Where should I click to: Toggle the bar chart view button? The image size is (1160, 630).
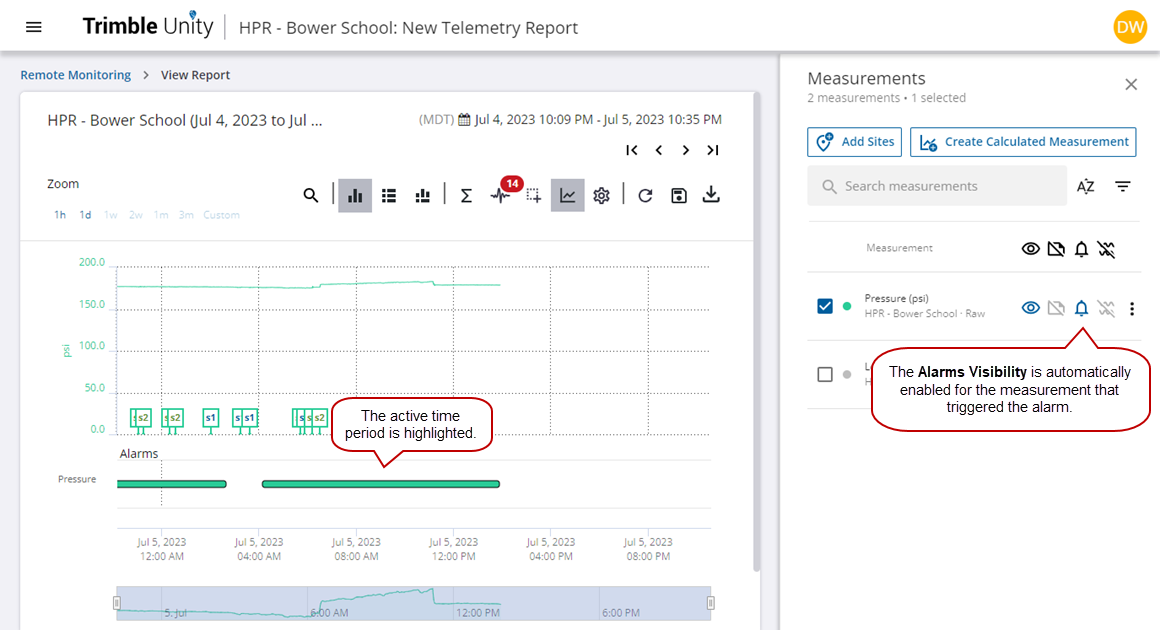[355, 195]
